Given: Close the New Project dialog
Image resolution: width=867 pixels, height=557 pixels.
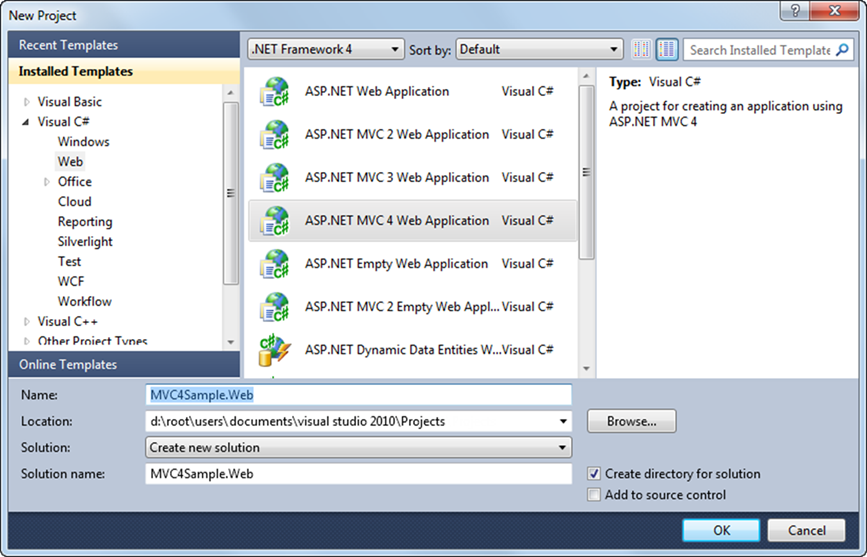Looking at the screenshot, I should point(835,11).
